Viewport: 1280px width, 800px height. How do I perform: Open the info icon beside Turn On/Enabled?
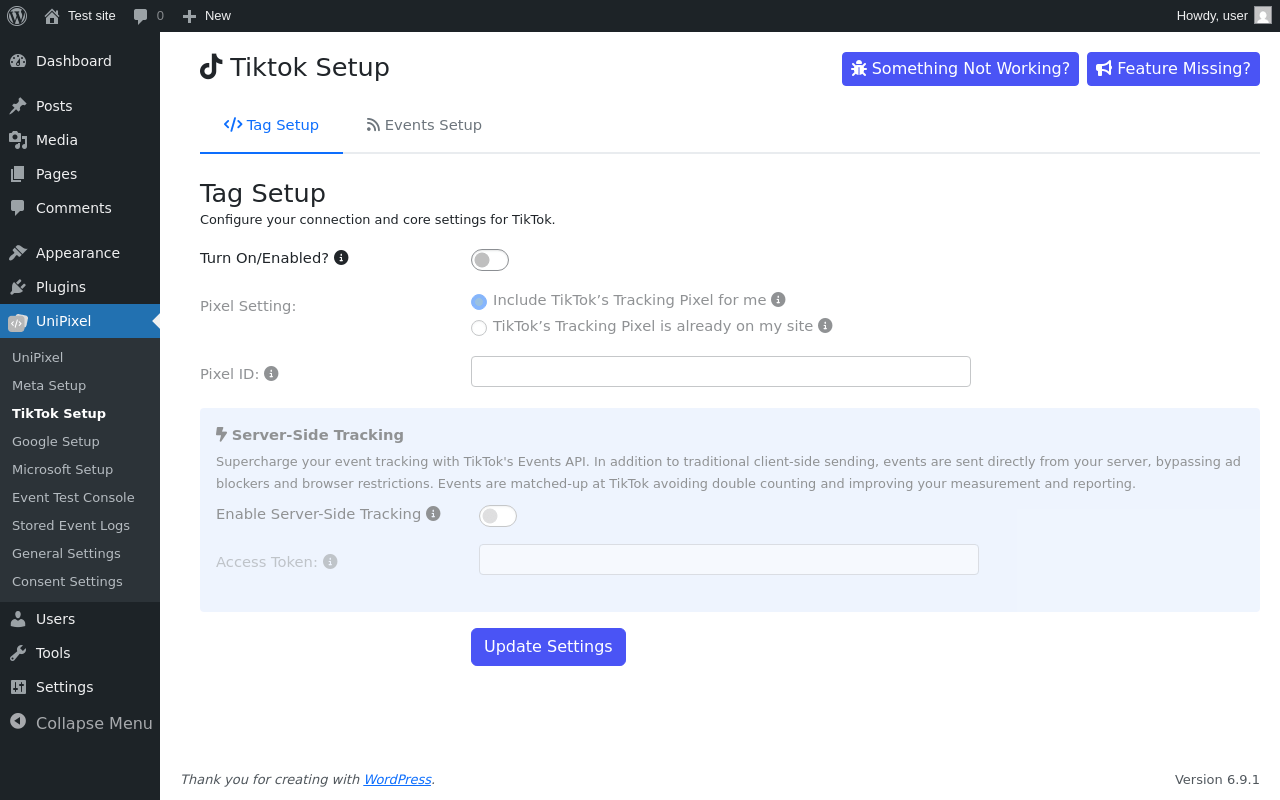click(341, 257)
